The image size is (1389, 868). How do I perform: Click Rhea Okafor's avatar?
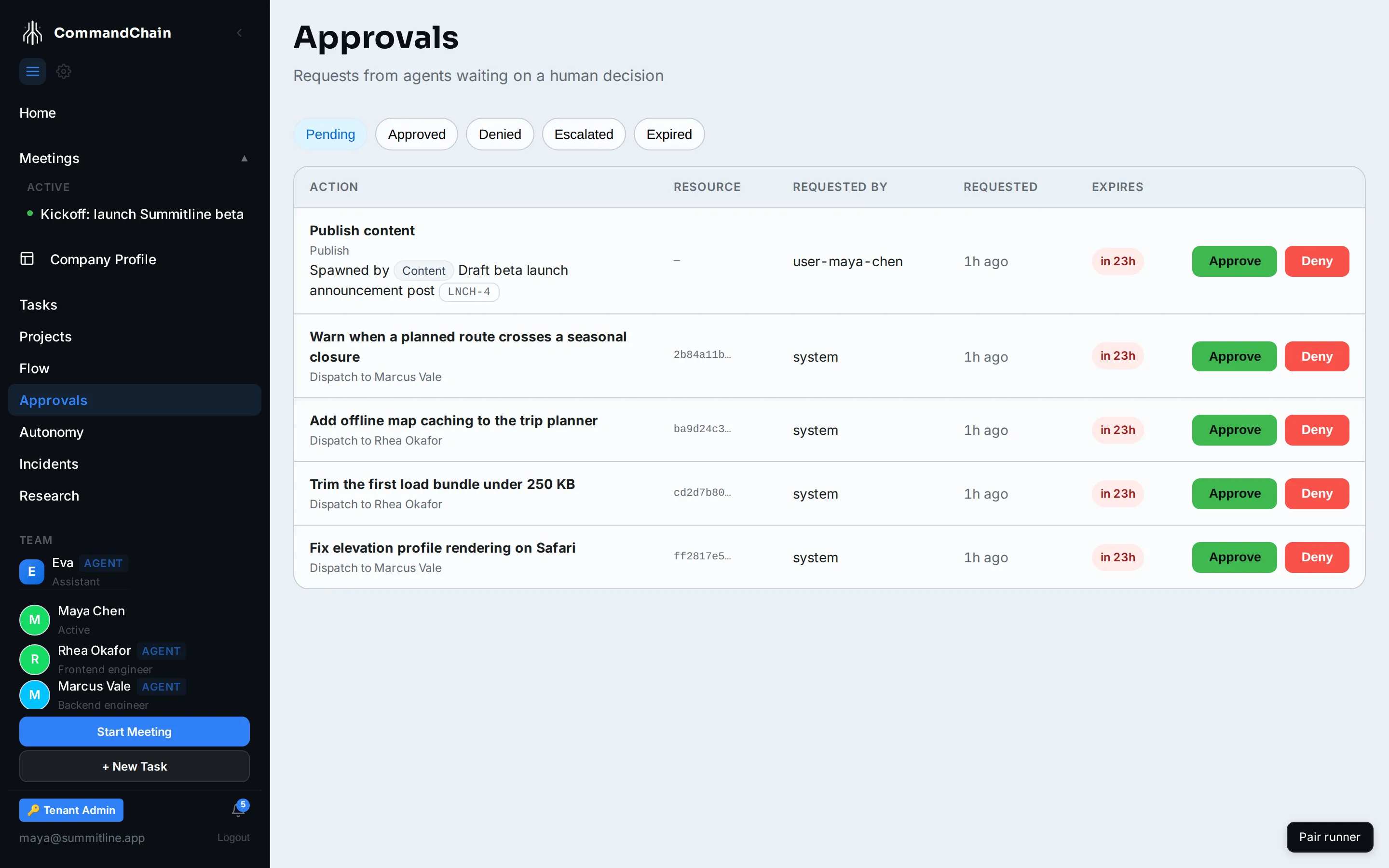tap(35, 659)
